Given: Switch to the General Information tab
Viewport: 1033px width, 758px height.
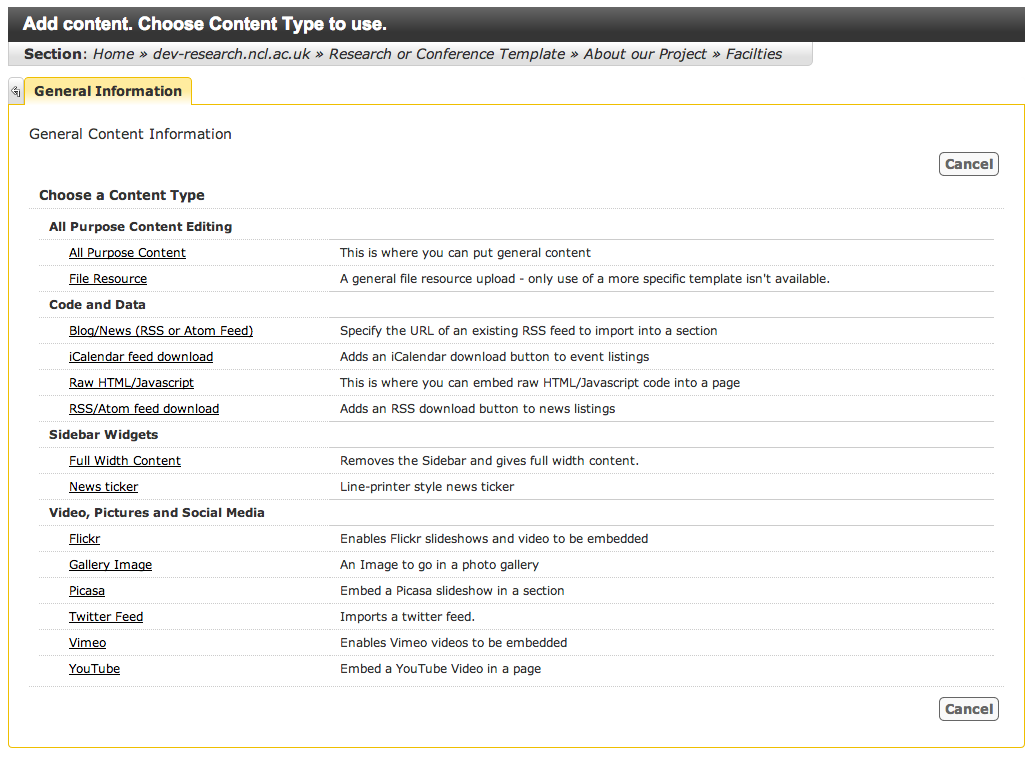Looking at the screenshot, I should pos(108,91).
